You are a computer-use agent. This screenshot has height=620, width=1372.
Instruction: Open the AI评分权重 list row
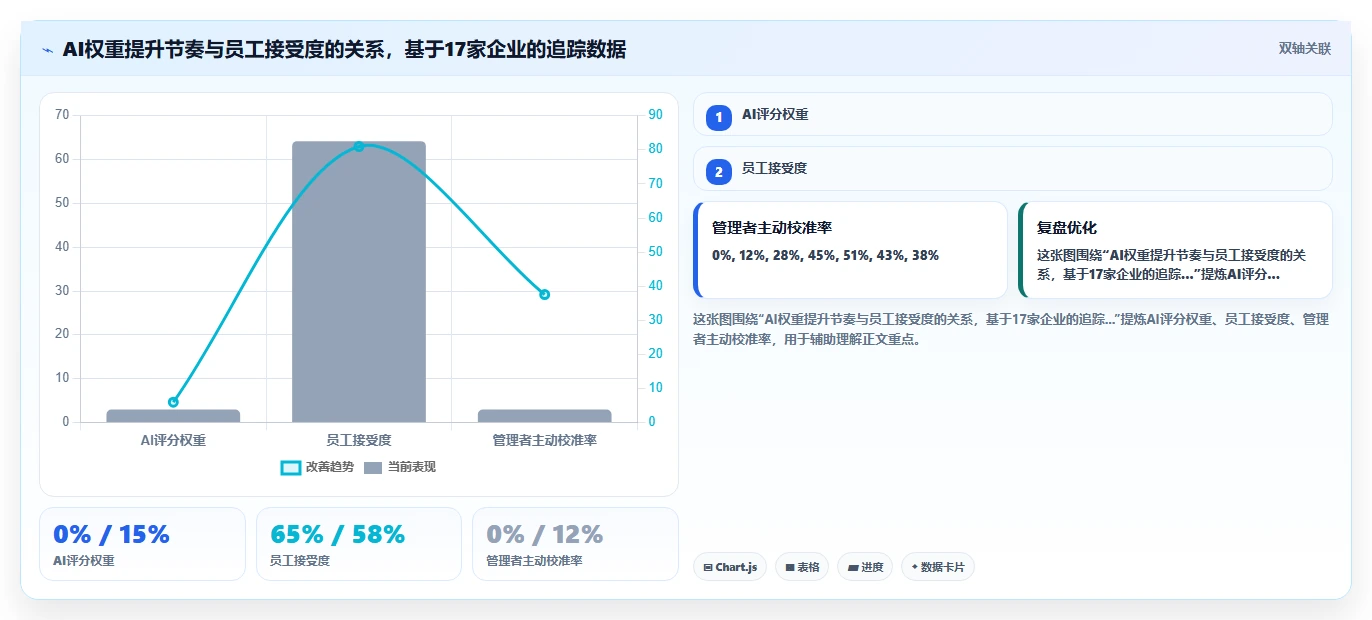[x=1012, y=114]
